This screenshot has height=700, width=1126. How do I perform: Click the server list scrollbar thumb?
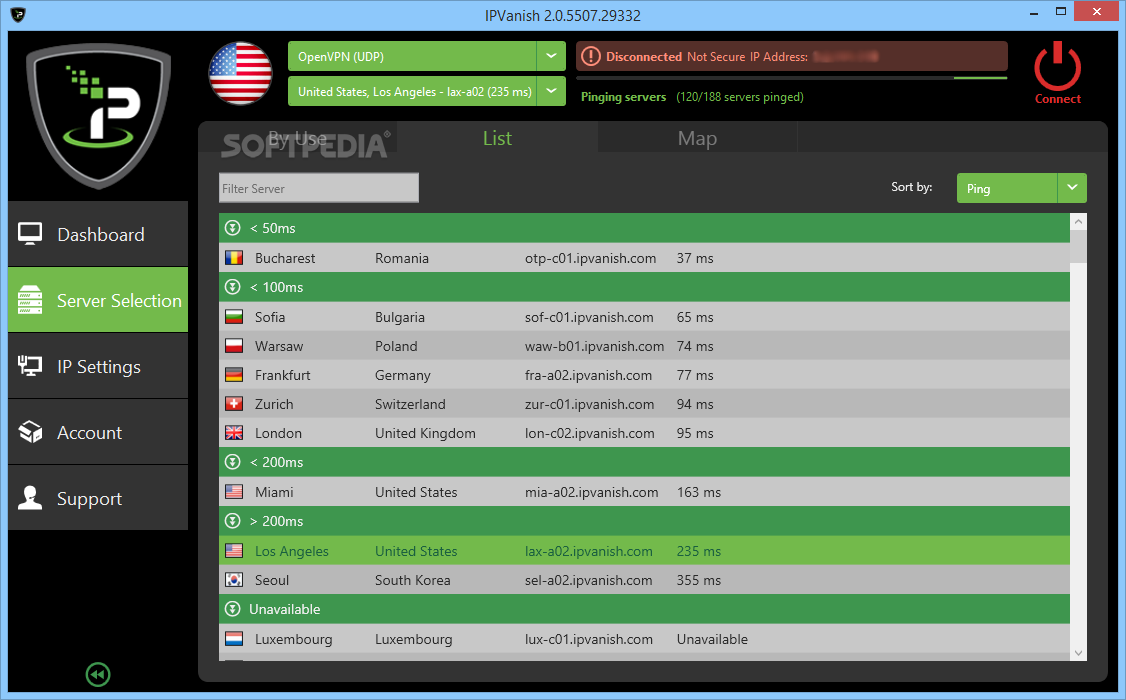1078,246
